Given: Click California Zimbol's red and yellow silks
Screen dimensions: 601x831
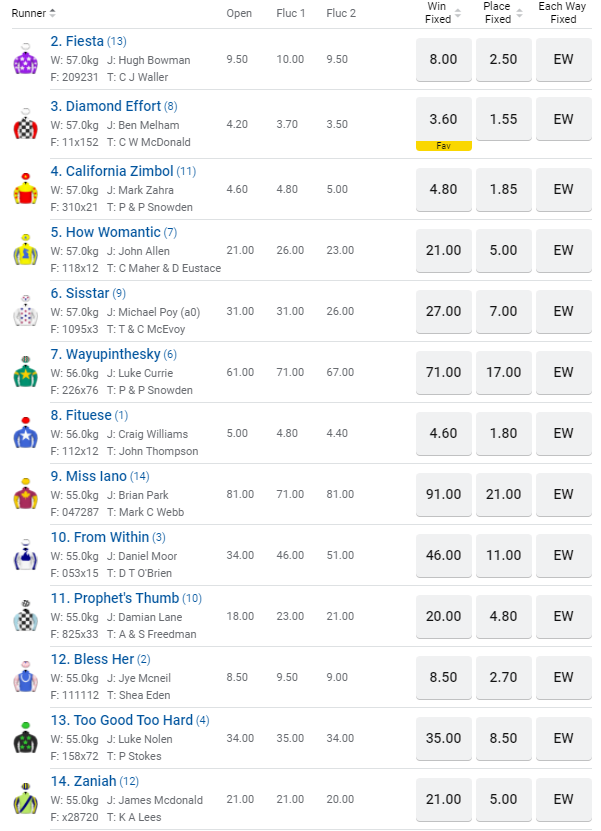Looking at the screenshot, I should click(24, 189).
